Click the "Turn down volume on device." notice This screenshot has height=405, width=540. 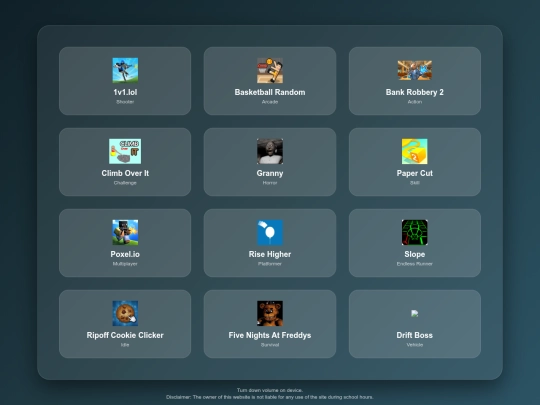click(x=270, y=390)
